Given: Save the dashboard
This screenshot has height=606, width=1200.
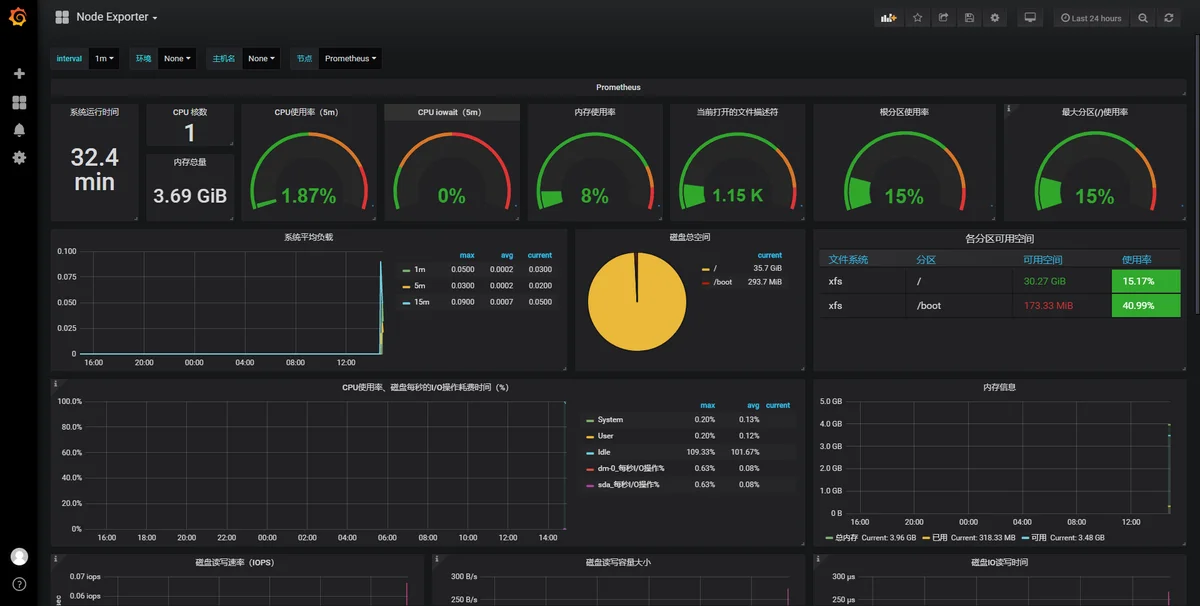Looking at the screenshot, I should [969, 18].
